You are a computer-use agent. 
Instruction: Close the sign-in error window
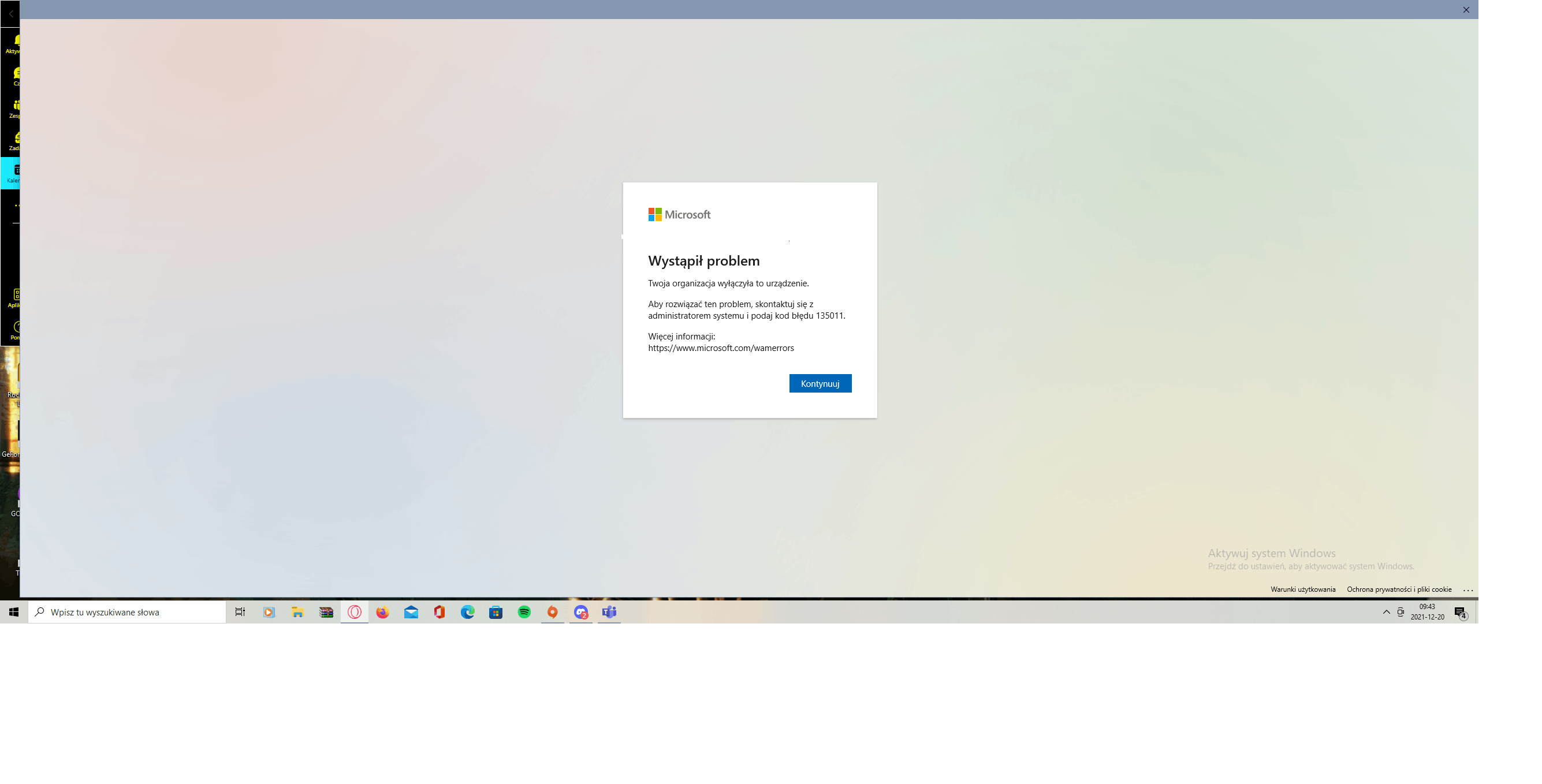1466,10
